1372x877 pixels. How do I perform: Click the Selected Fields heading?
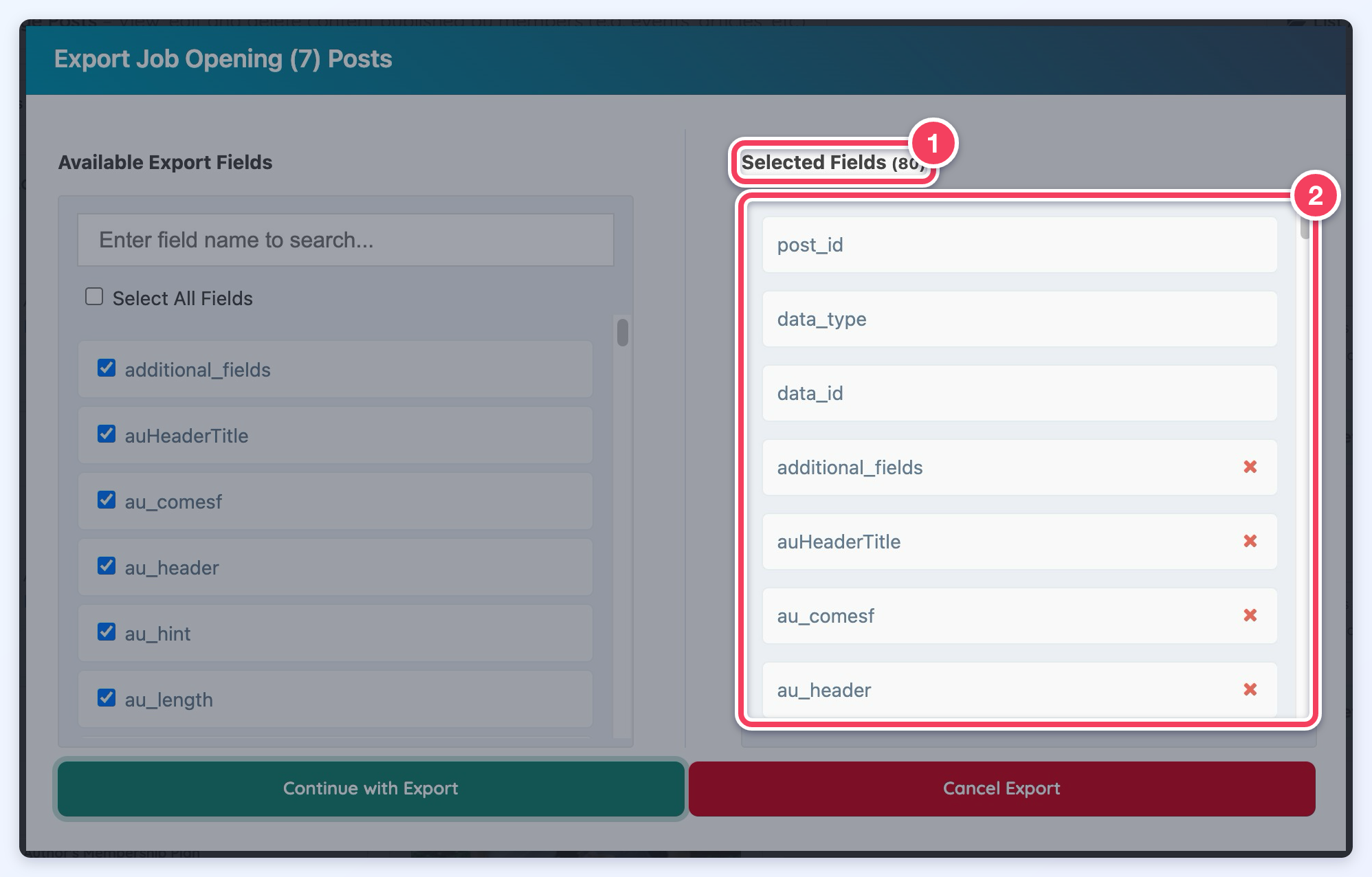pyautogui.click(x=832, y=162)
